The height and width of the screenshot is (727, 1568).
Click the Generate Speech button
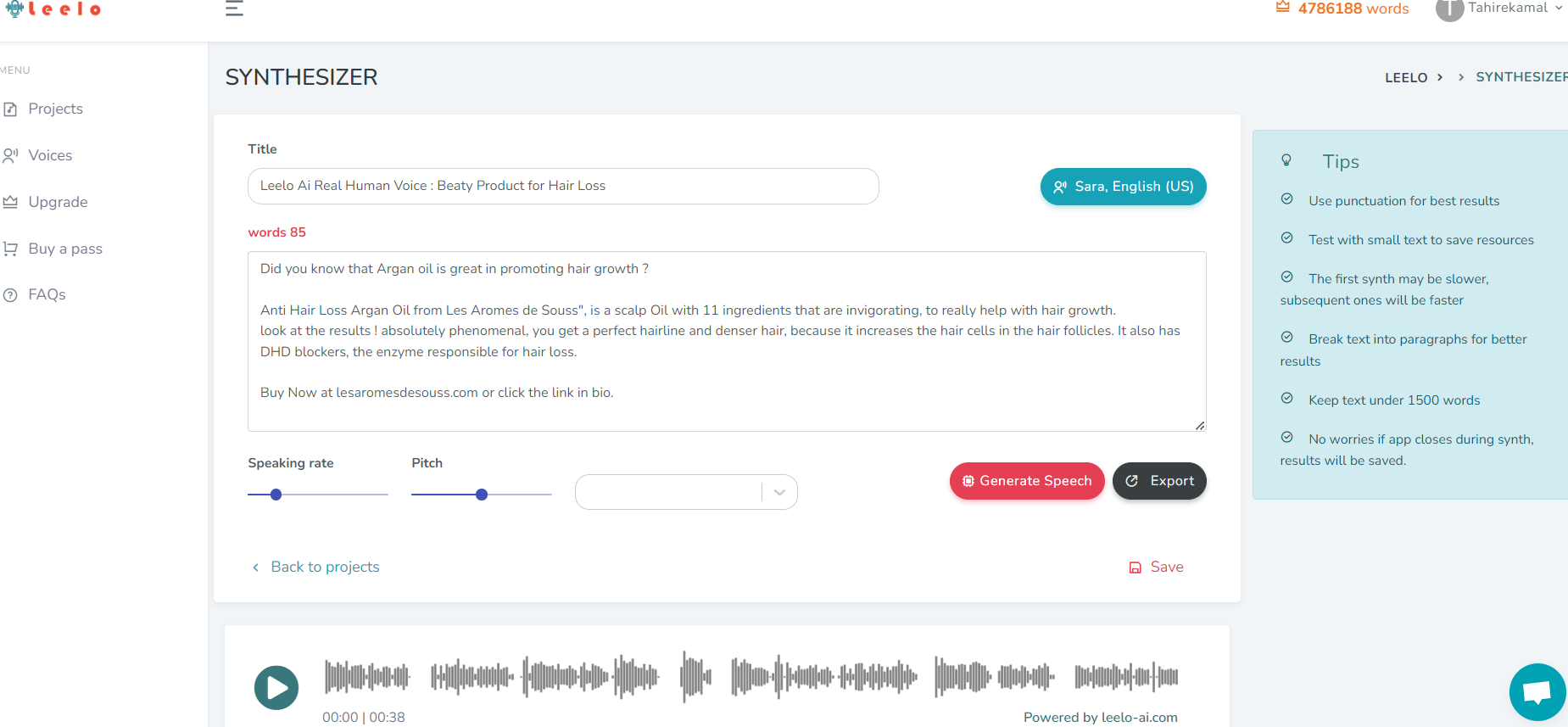click(x=1027, y=481)
